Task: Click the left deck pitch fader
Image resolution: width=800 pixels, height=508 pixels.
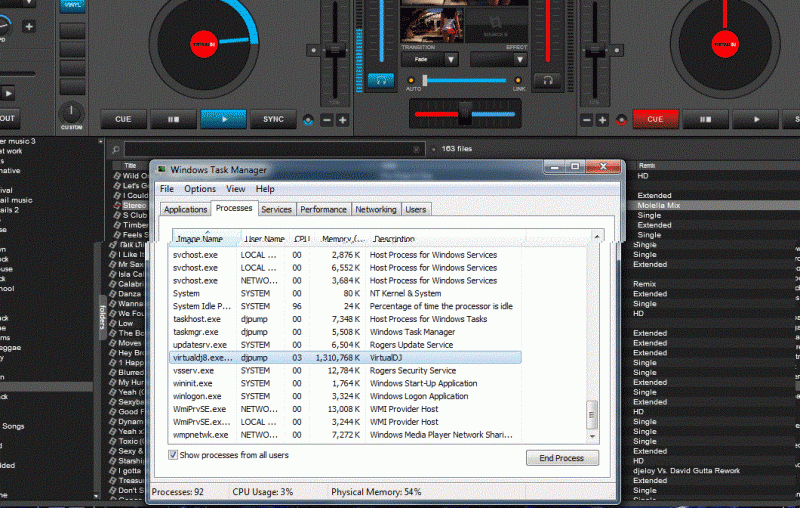Action: [x=335, y=51]
